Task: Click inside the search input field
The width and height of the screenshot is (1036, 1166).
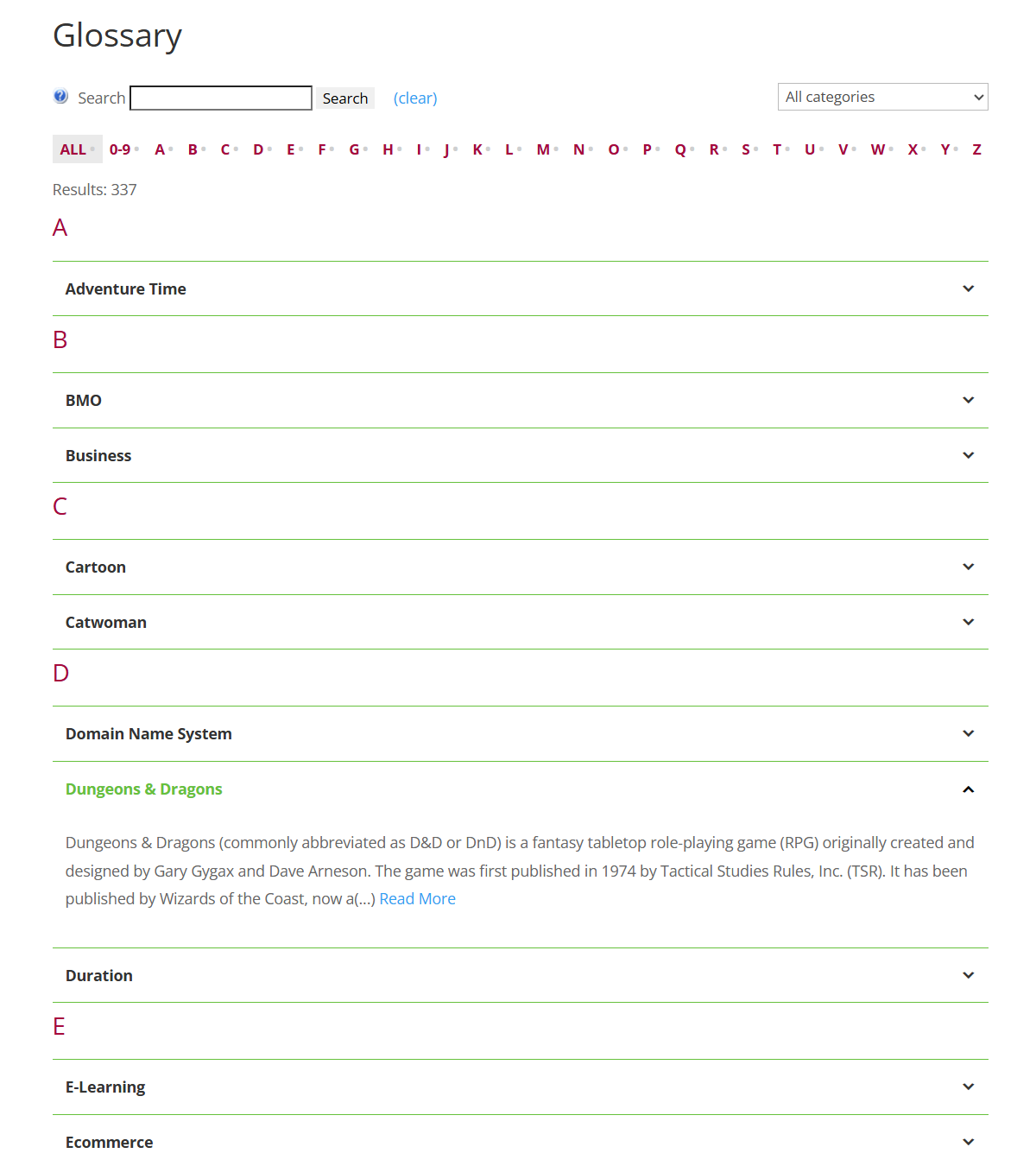Action: click(x=220, y=98)
